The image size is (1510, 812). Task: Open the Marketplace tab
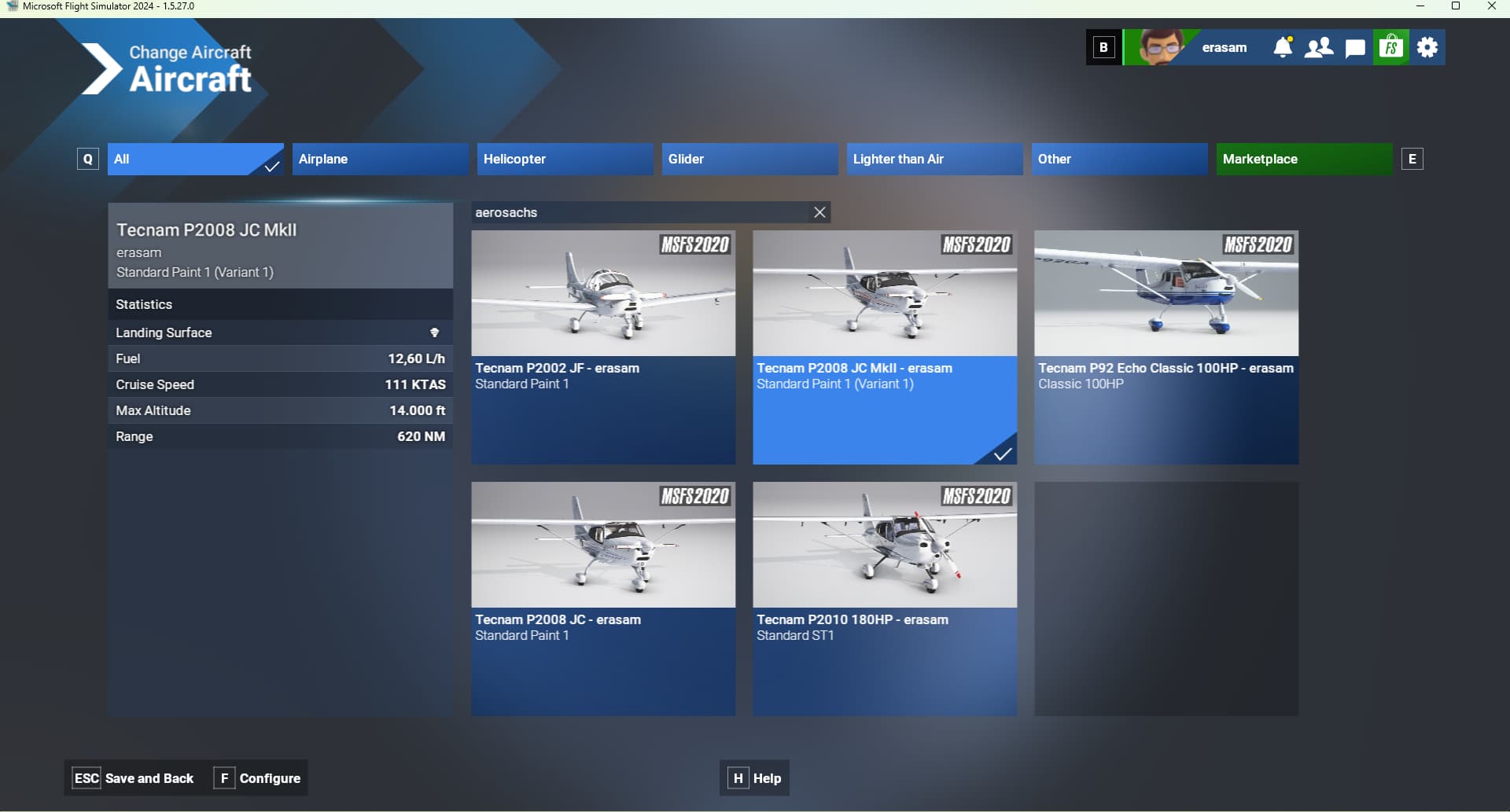(x=1304, y=159)
